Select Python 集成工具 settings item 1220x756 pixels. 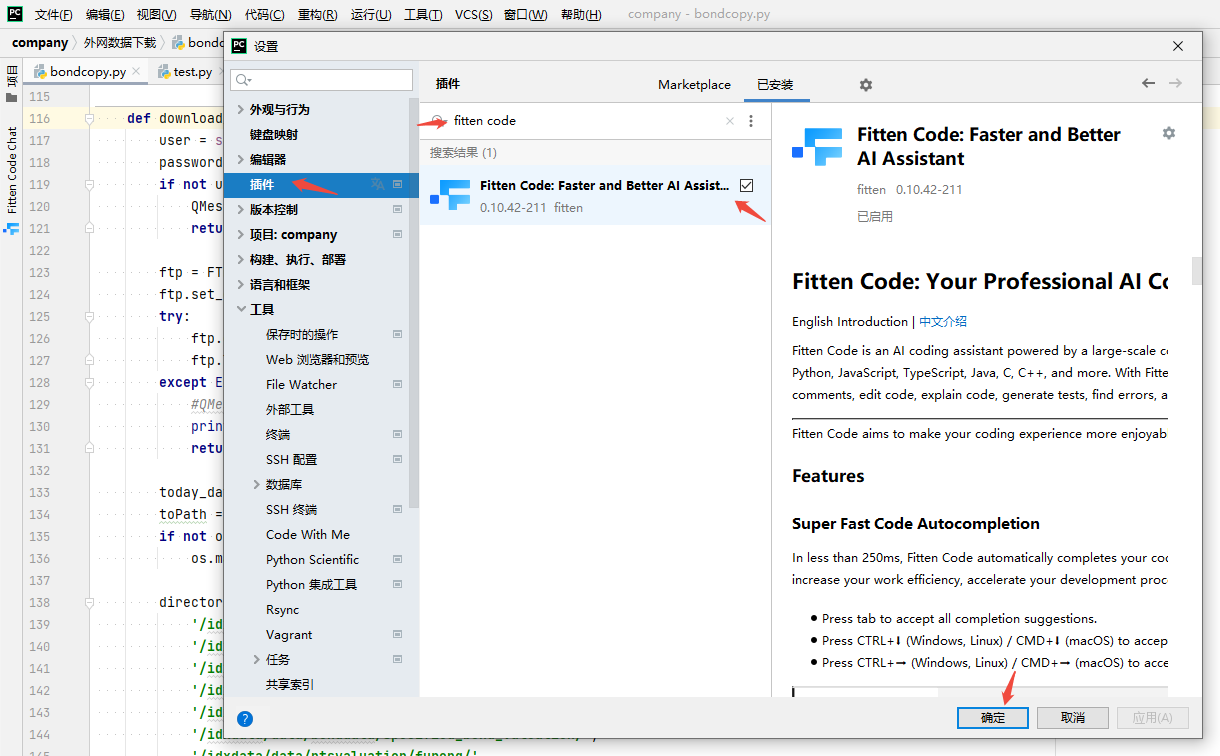311,584
